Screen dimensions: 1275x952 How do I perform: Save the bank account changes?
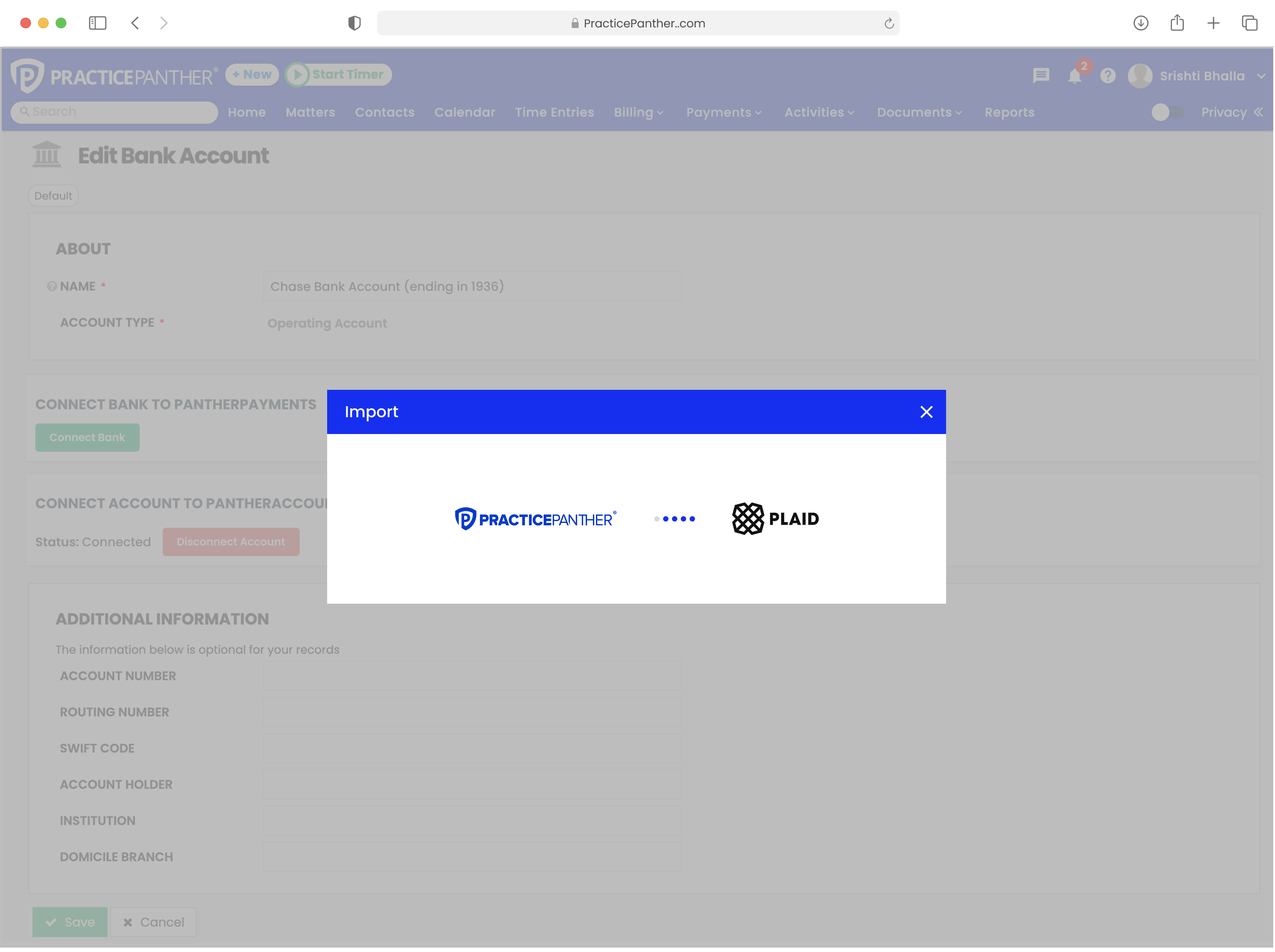69,922
